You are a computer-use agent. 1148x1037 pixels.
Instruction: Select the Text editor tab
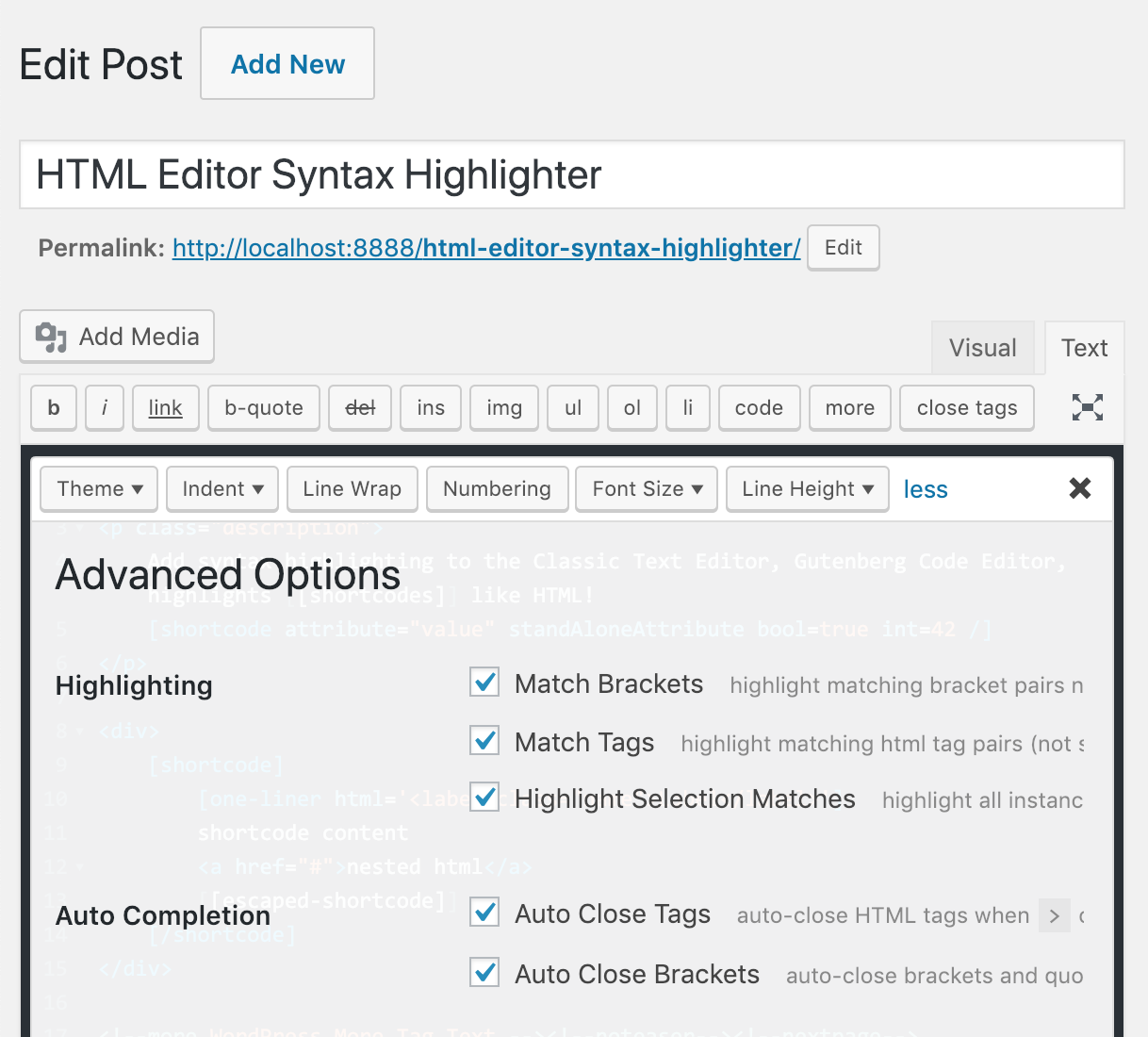click(x=1084, y=348)
